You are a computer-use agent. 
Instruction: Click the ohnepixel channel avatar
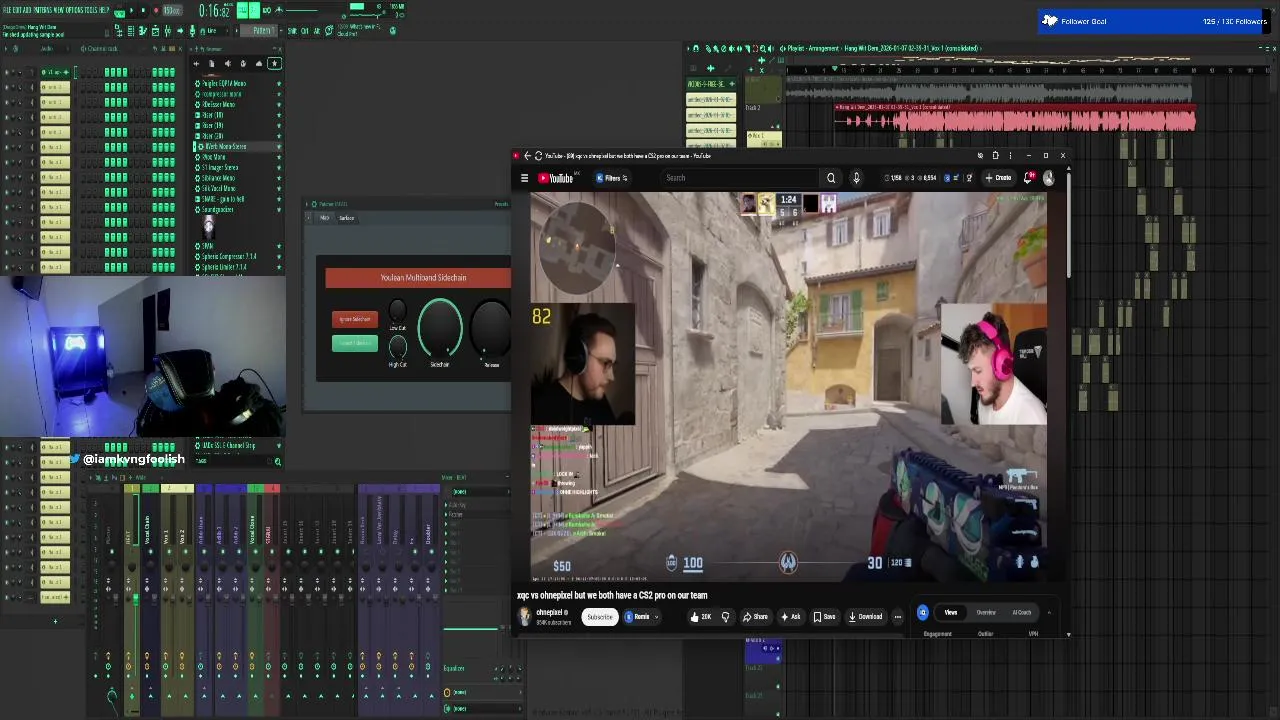point(524,616)
